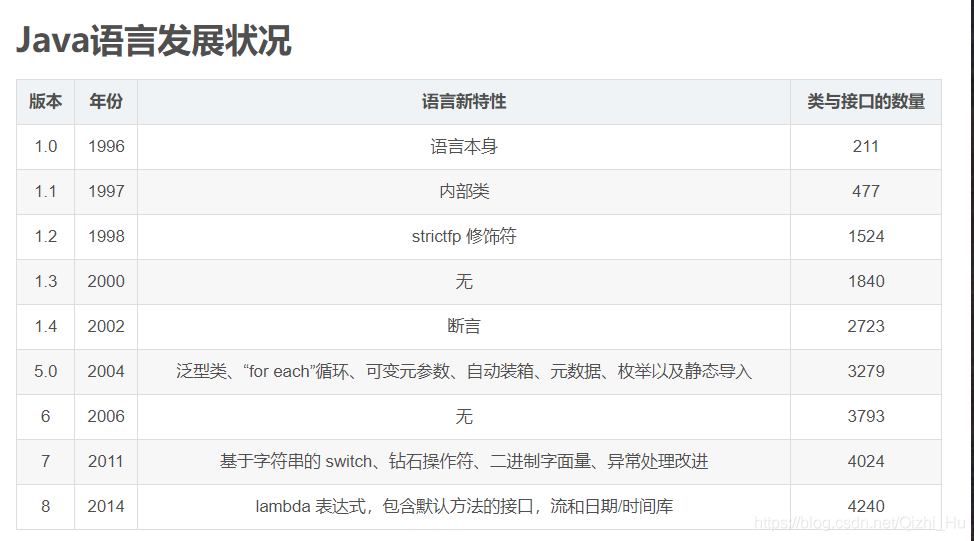
Task: Select year cell '2011'
Action: click(x=106, y=461)
